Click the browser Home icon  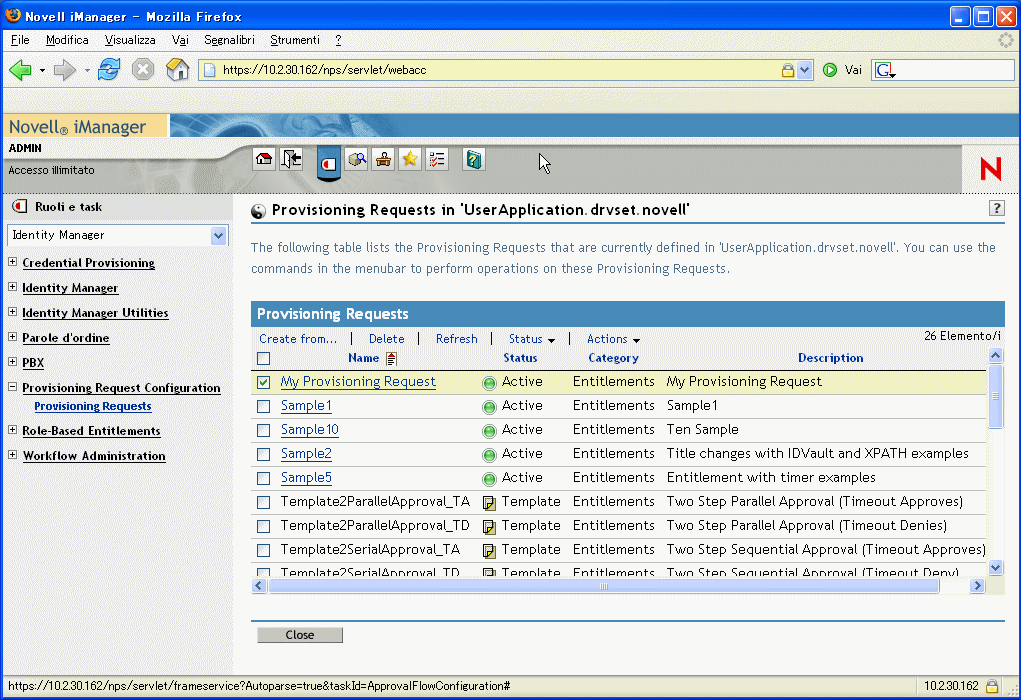177,70
